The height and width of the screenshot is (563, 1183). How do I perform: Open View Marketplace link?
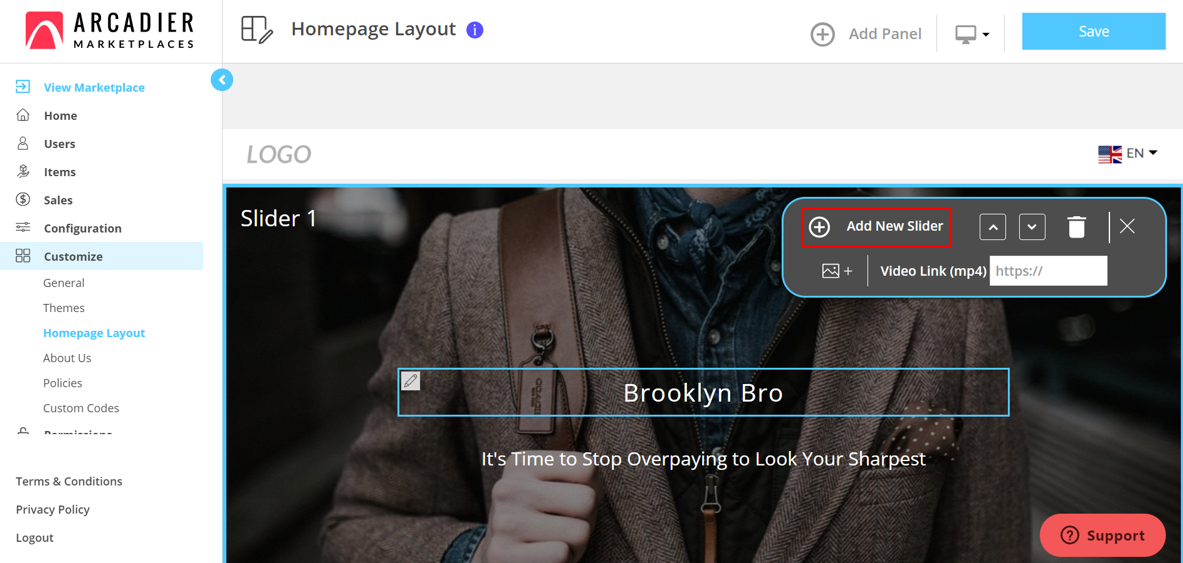(x=94, y=88)
